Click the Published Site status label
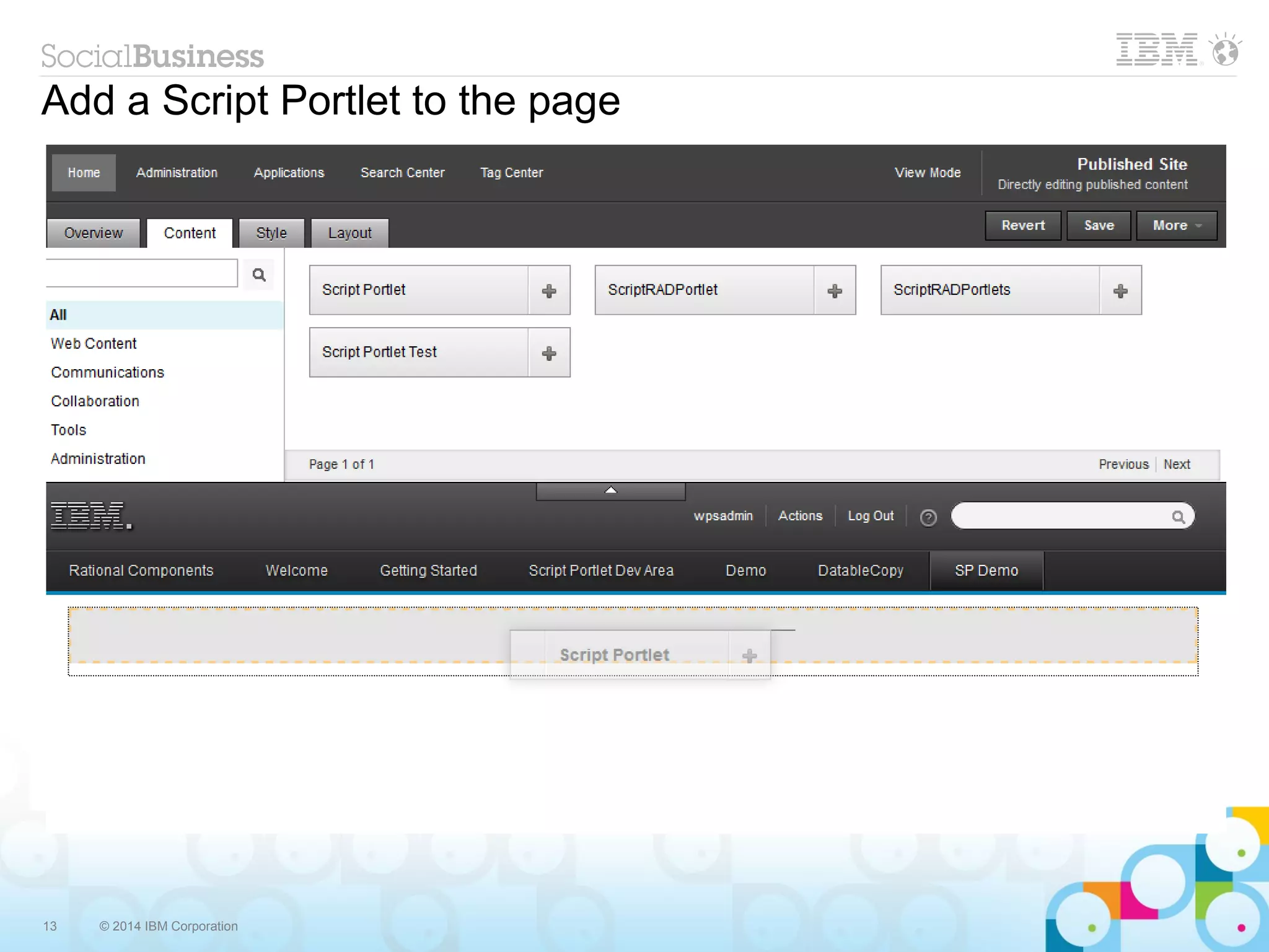 1132,164
